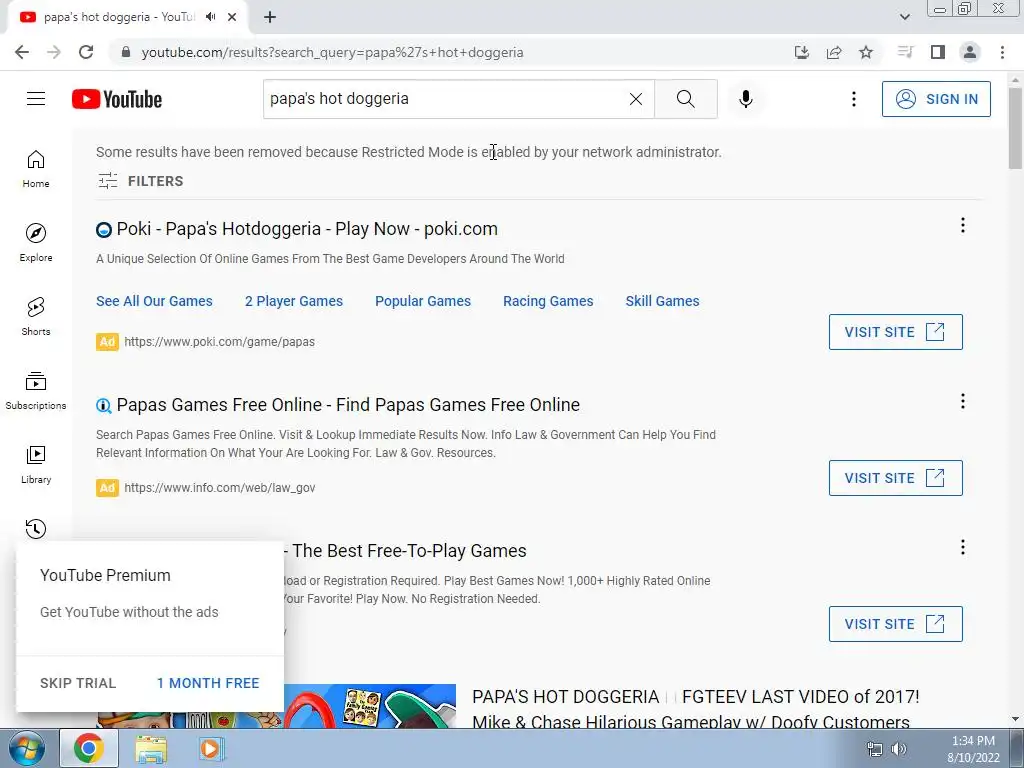Open History clock icon in sidebar
This screenshot has width=1024, height=768.
pyautogui.click(x=36, y=528)
